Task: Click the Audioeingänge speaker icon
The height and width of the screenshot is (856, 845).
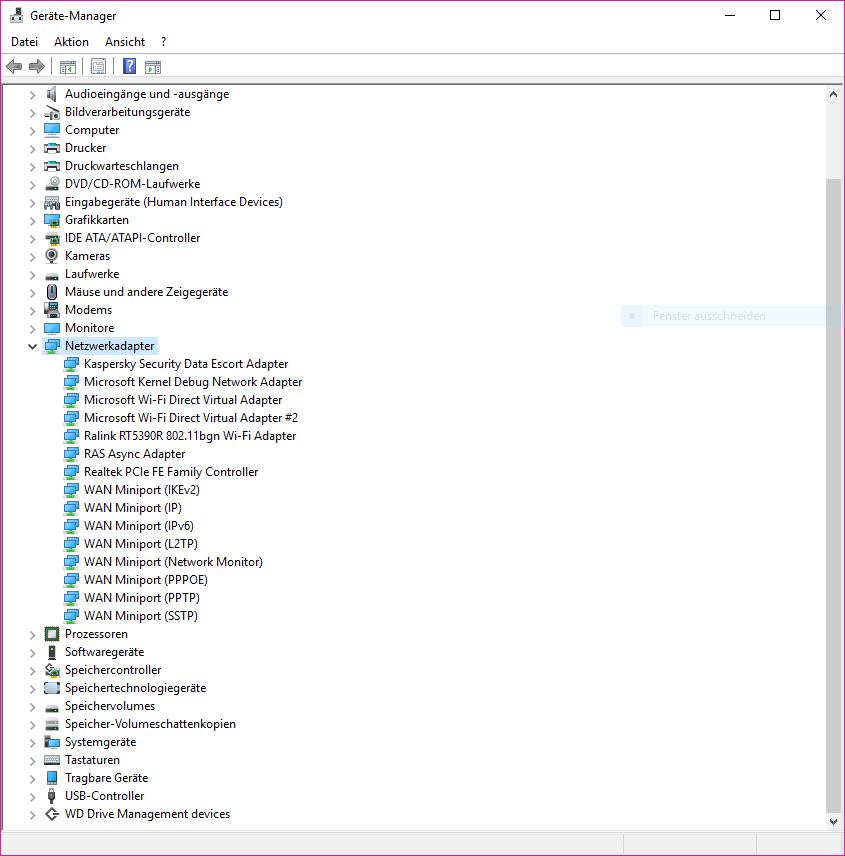Action: point(52,94)
